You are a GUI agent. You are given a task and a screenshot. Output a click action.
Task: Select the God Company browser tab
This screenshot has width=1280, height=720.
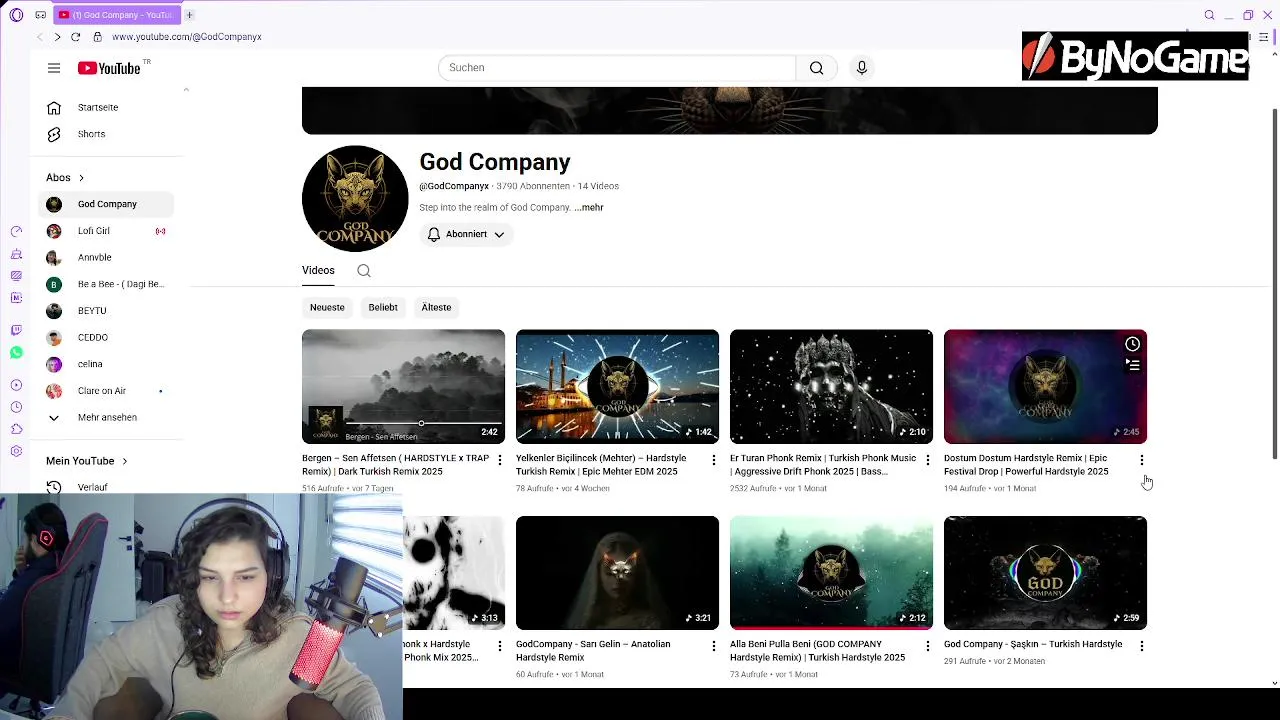(118, 15)
